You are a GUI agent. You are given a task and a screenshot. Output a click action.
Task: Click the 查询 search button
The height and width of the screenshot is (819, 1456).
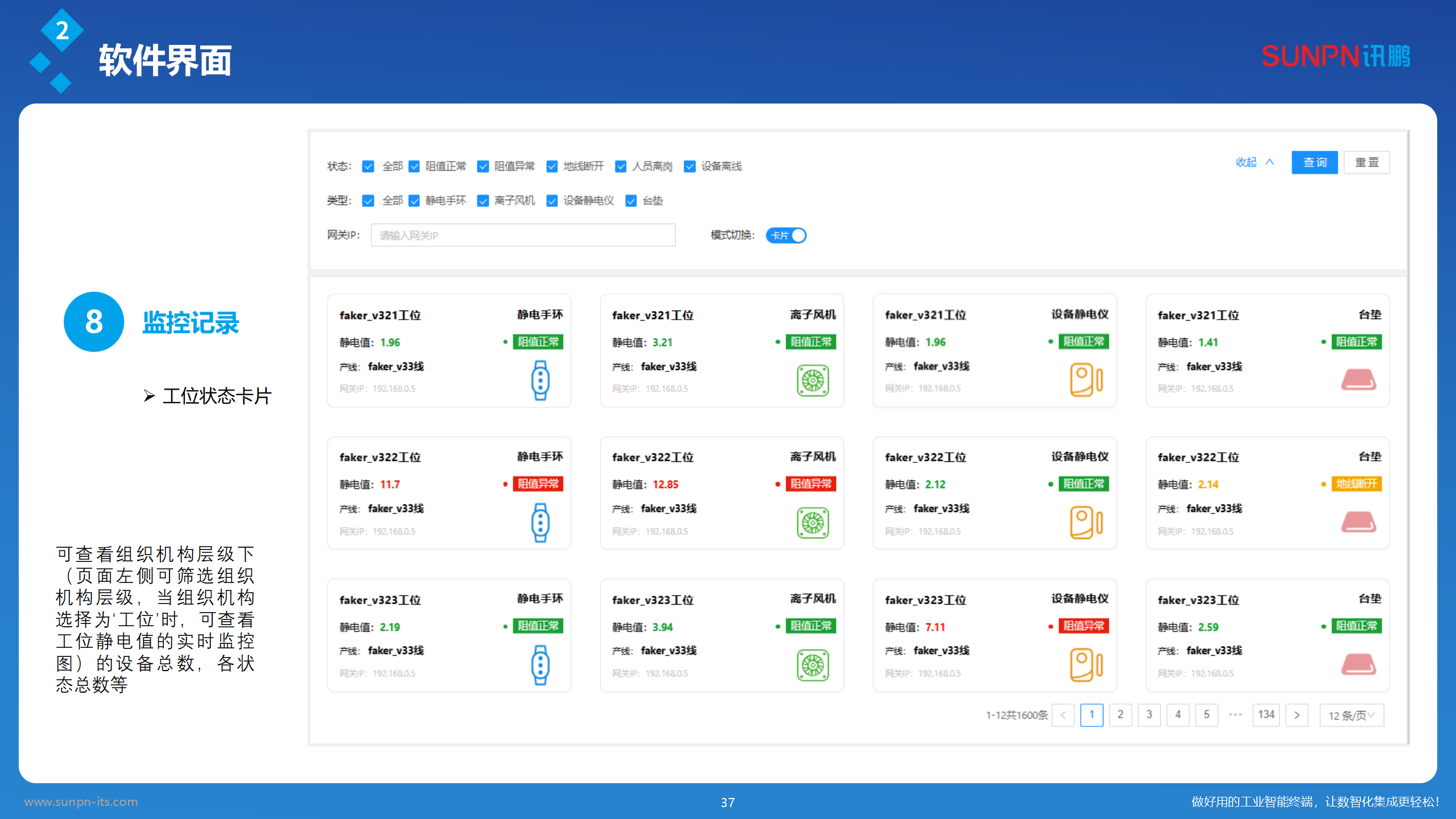coord(1314,163)
